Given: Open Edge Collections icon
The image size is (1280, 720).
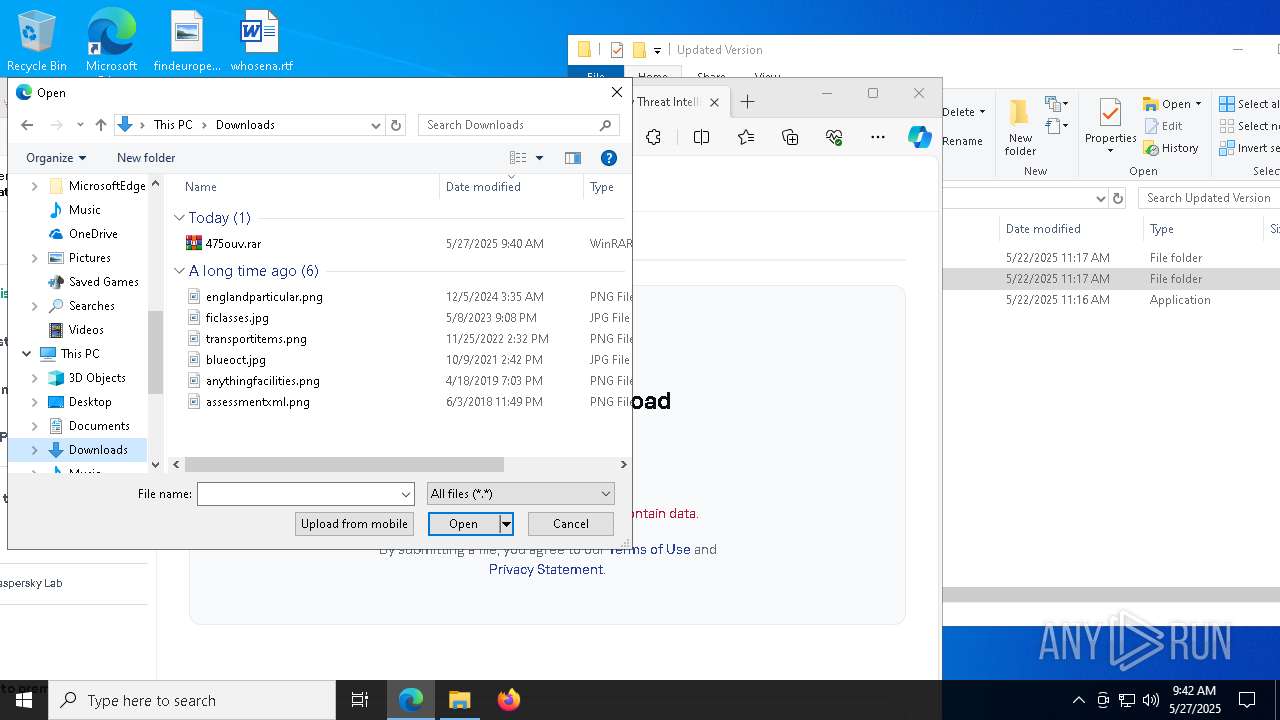Looking at the screenshot, I should (790, 137).
